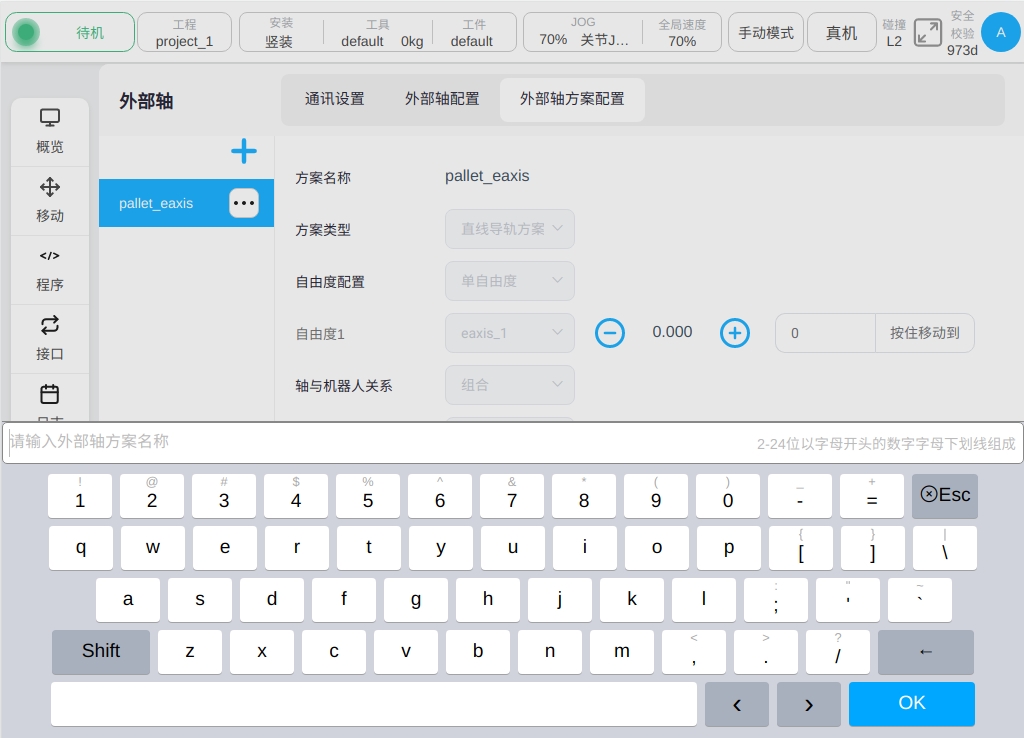Tap the p key

729,548
